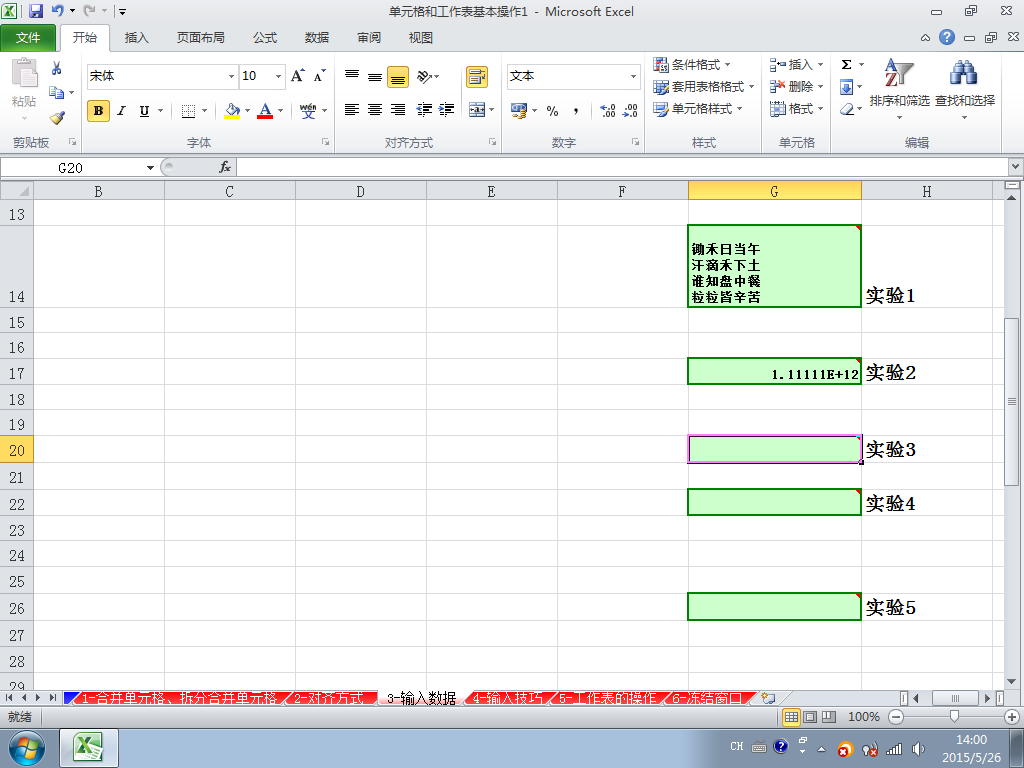Switch to Page Layout view in status bar
Viewport: 1024px width, 768px height.
coord(810,717)
